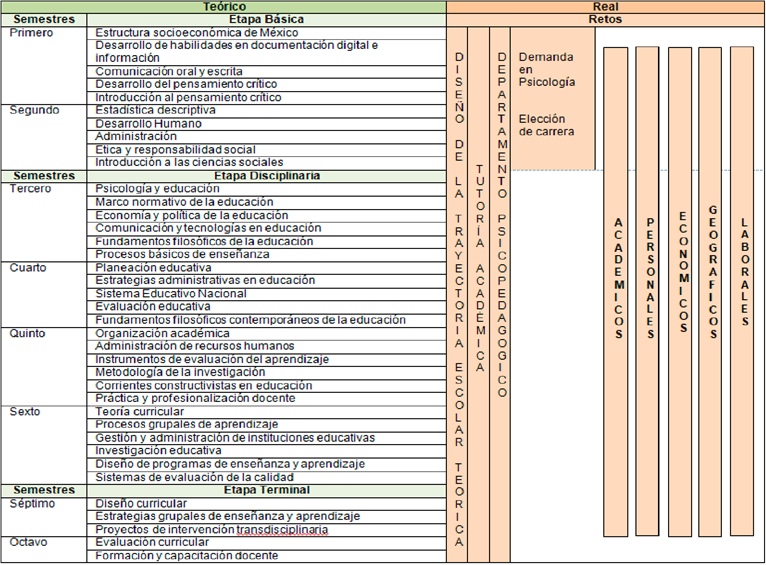Click the Teórico header cell
Image resolution: width=766 pixels, height=565 pixels.
(224, 6)
